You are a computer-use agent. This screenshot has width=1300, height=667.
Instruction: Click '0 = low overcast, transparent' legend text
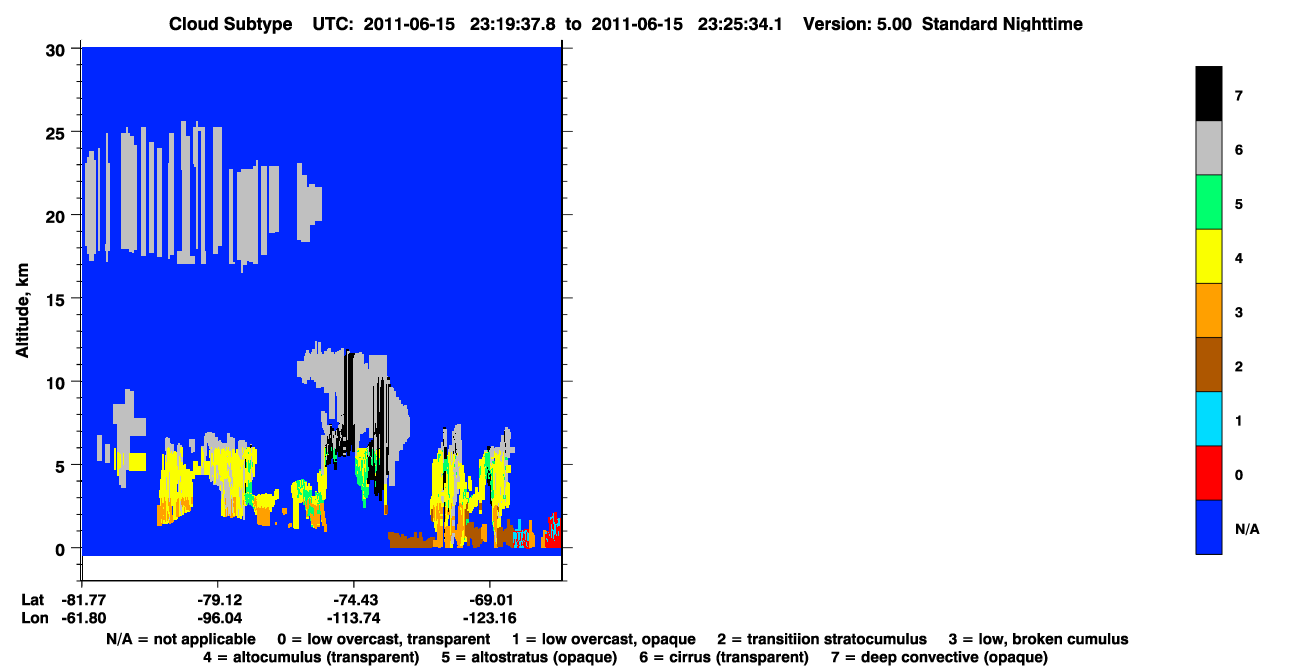point(384,639)
